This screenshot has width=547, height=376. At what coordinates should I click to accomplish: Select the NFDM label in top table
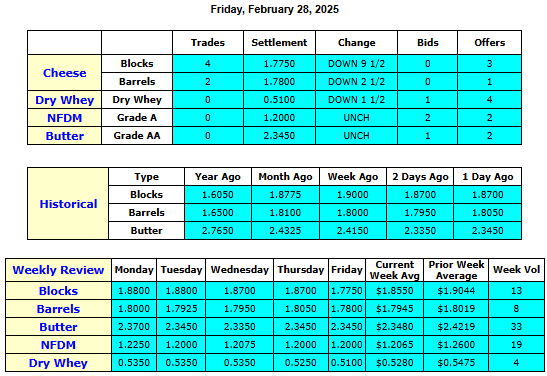point(65,118)
